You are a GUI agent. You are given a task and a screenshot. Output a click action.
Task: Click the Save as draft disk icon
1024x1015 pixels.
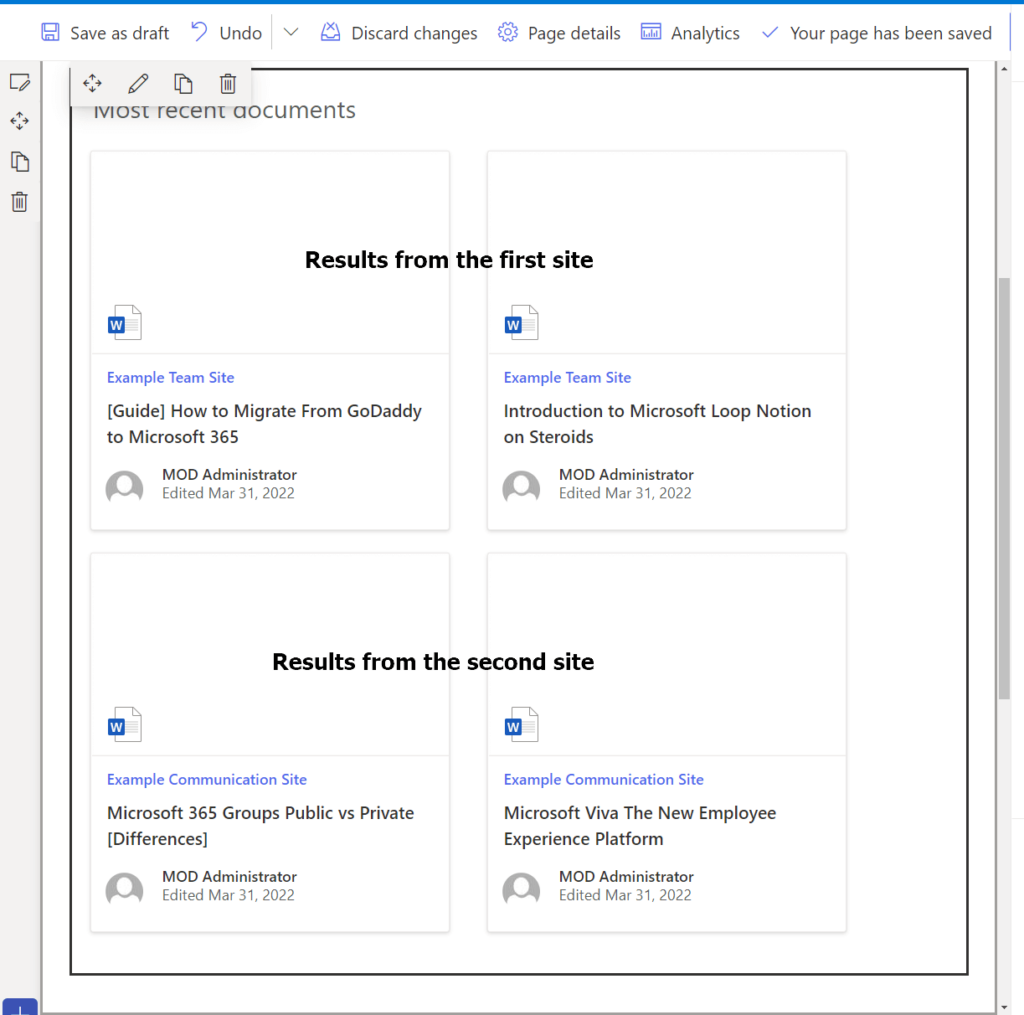50,32
